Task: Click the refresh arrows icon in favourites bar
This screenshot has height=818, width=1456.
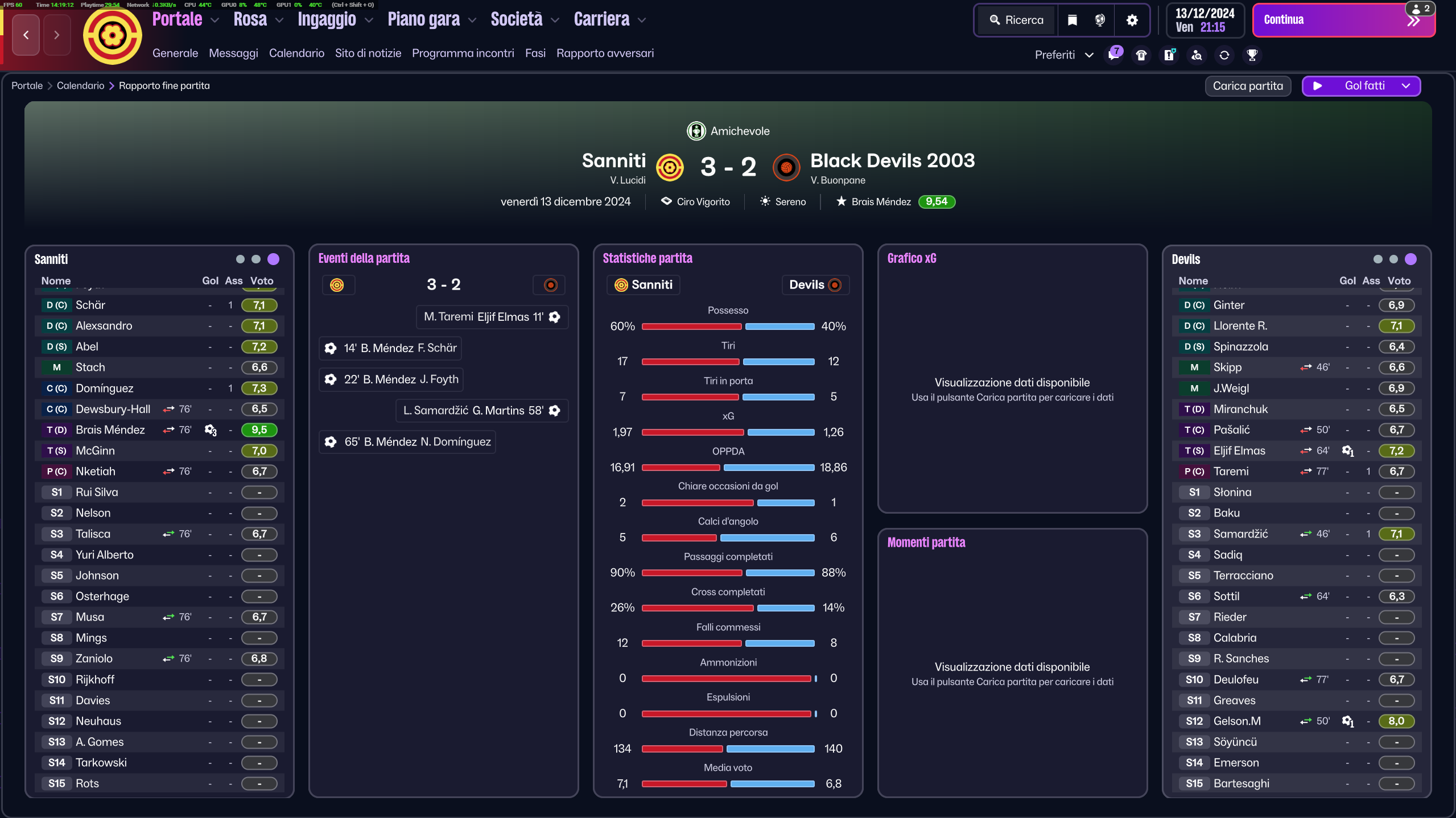Action: (1224, 55)
